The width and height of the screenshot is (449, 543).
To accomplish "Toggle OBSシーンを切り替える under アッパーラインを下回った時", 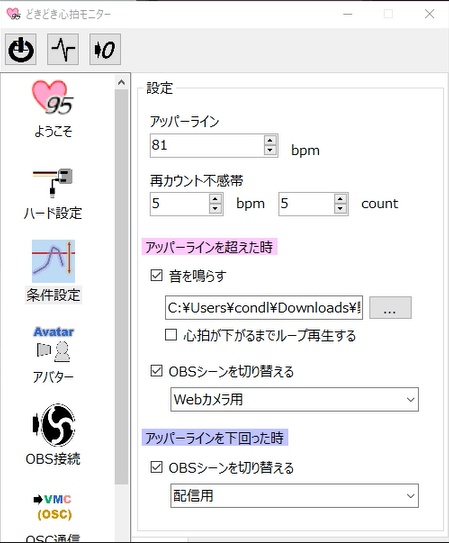I will click(x=156, y=467).
